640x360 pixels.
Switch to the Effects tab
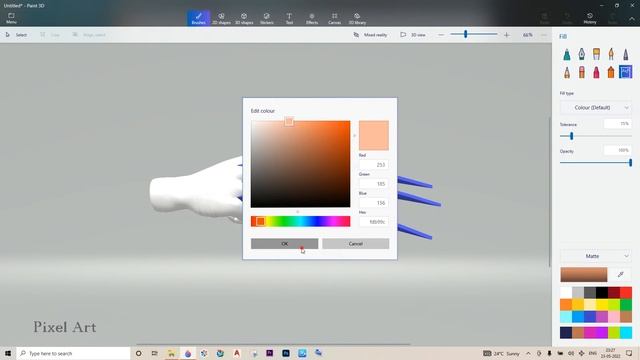(x=312, y=18)
